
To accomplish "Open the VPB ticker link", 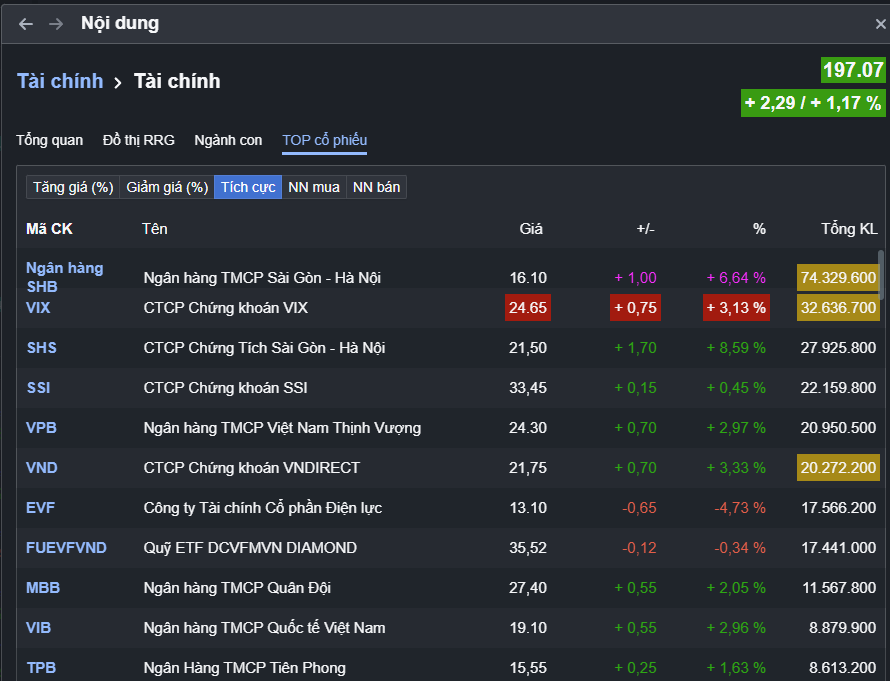I will (x=41, y=427).
